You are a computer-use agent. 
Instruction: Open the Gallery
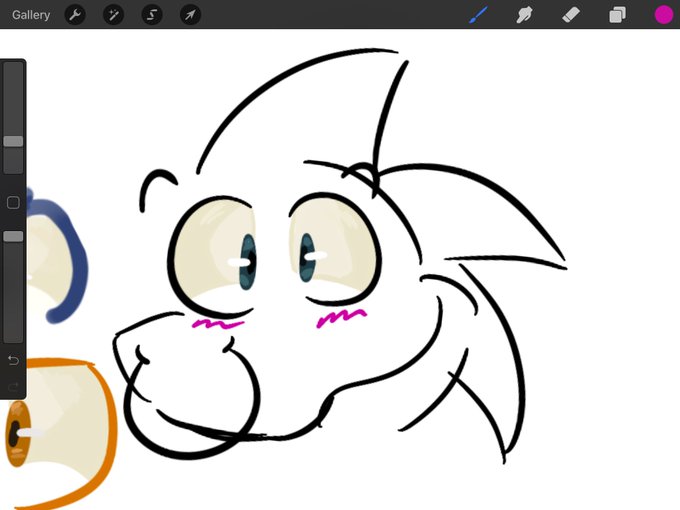click(31, 15)
